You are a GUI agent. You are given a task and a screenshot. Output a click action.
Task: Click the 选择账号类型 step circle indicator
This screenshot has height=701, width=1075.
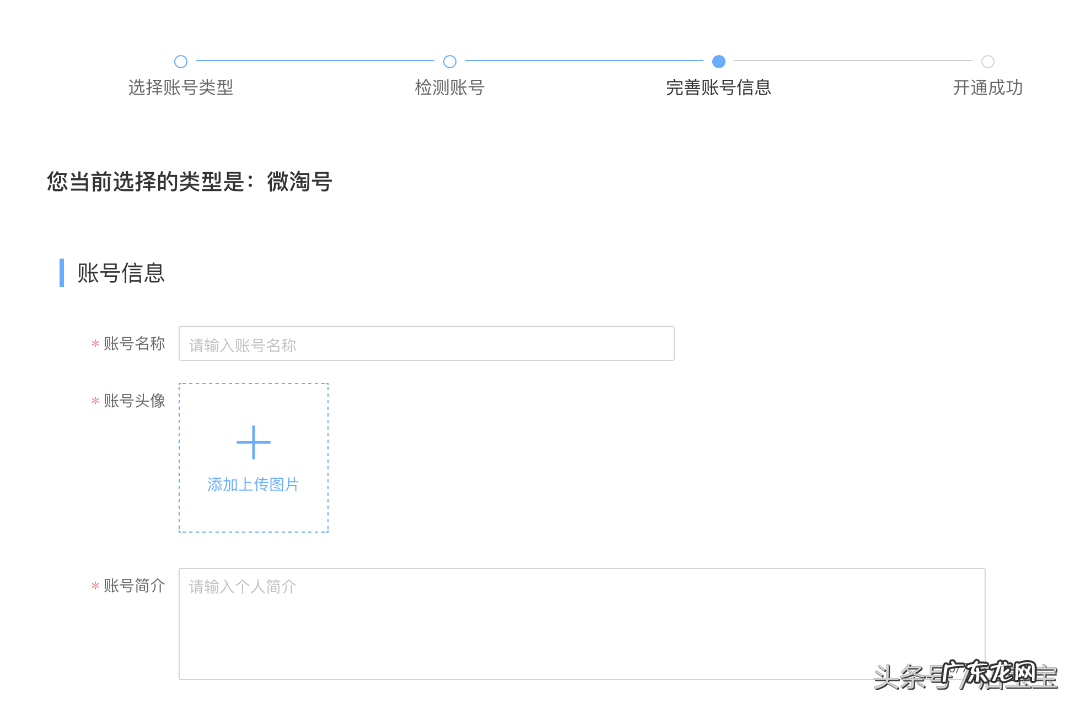181,61
